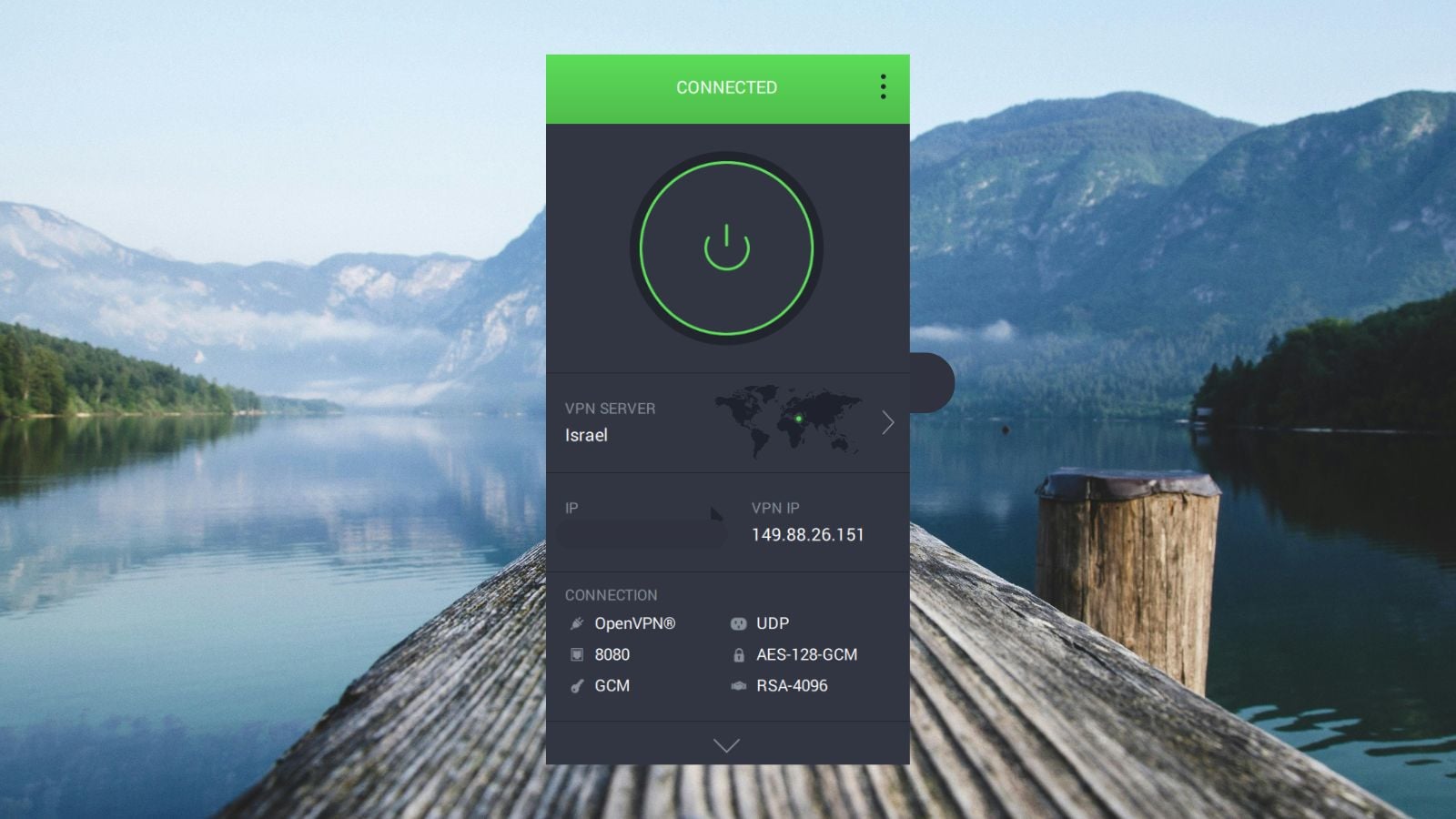Click the VPN IP address 149.88.26.151
Viewport: 1456px width, 819px height.
point(807,535)
